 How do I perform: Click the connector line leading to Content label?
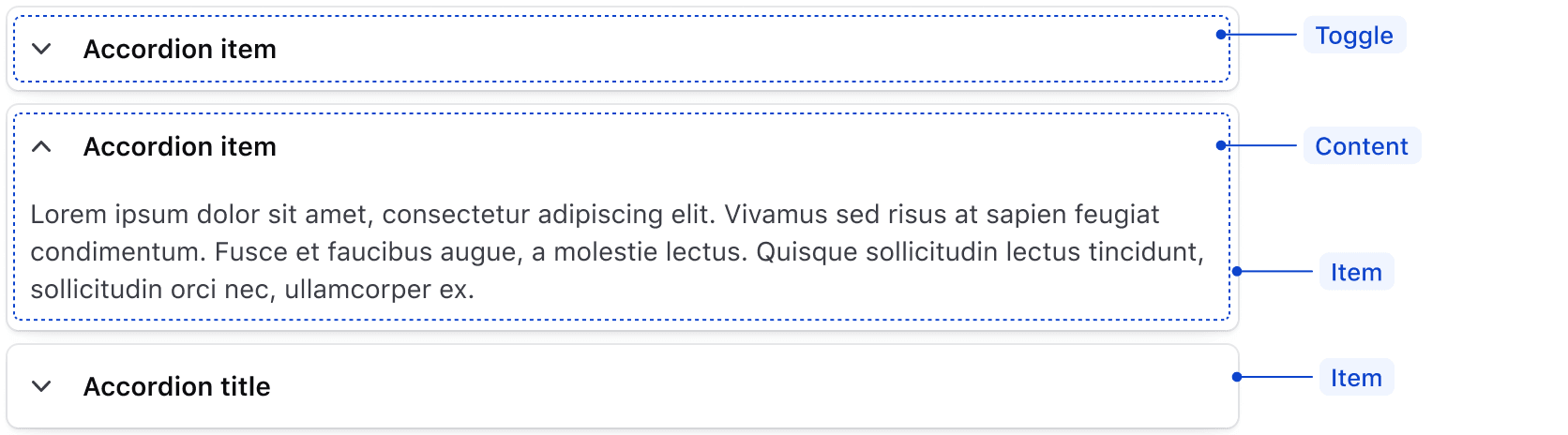pyautogui.click(x=1261, y=145)
